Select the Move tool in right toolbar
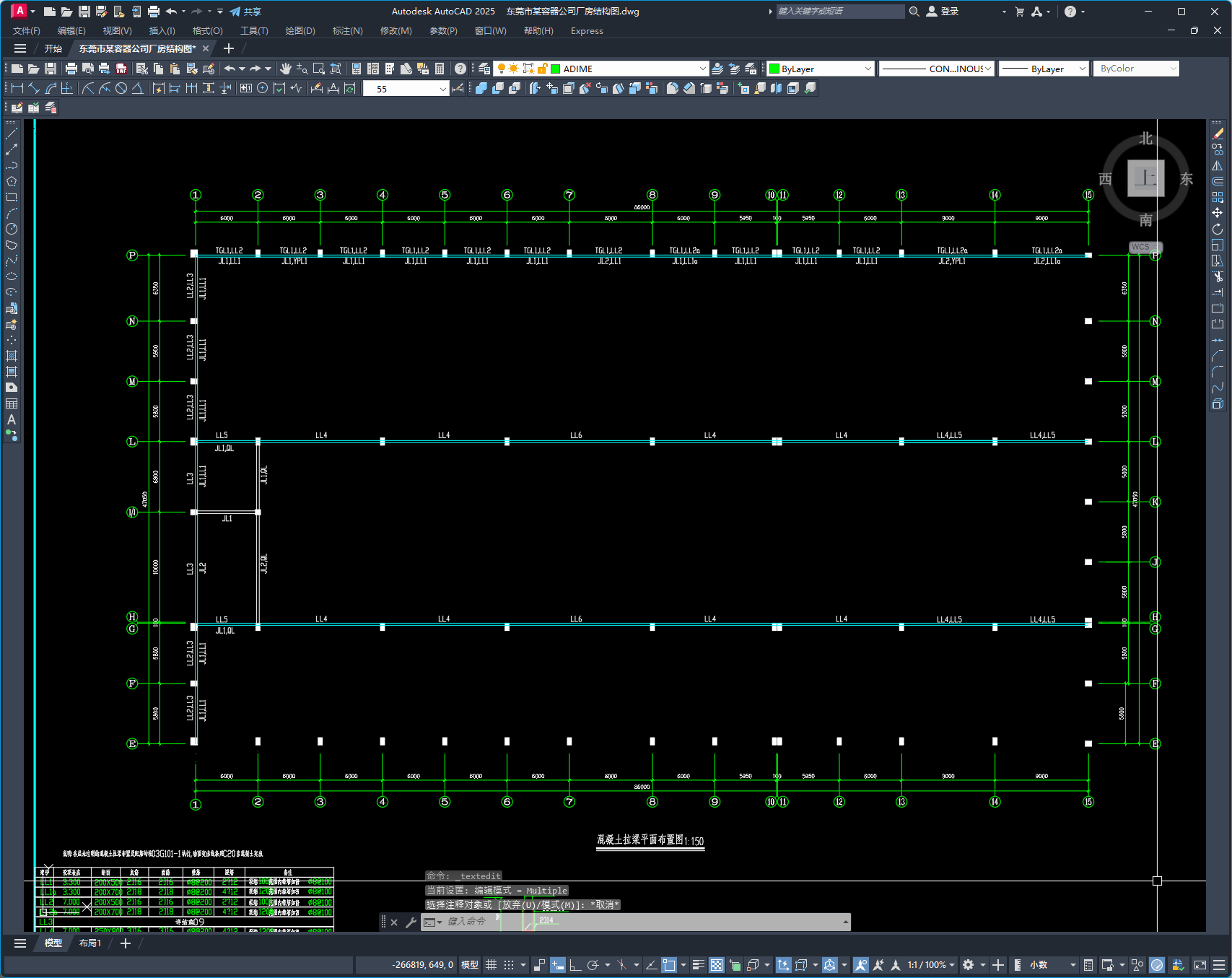The image size is (1232, 978). click(x=1218, y=213)
